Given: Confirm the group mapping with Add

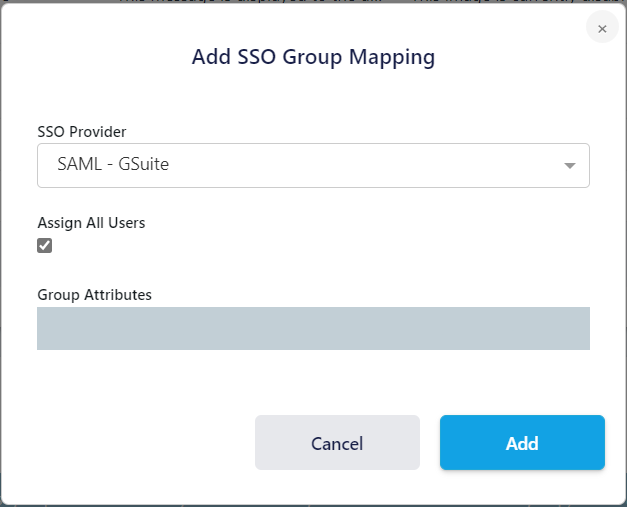Looking at the screenshot, I should 522,443.
